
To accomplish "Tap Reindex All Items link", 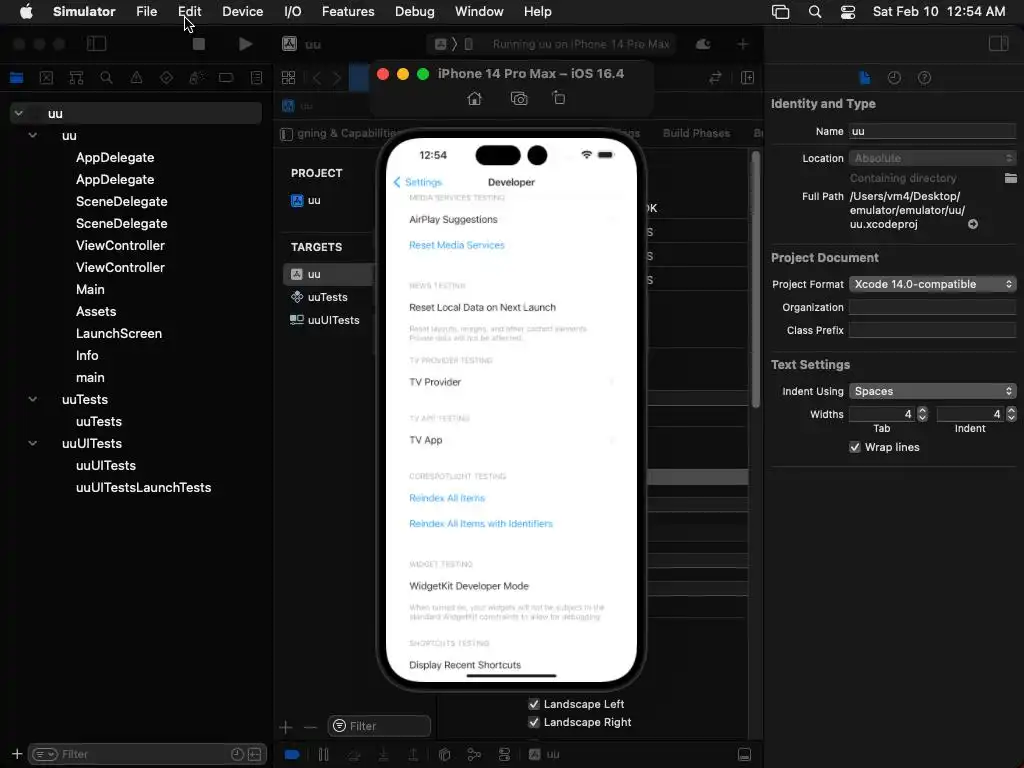I will (447, 498).
